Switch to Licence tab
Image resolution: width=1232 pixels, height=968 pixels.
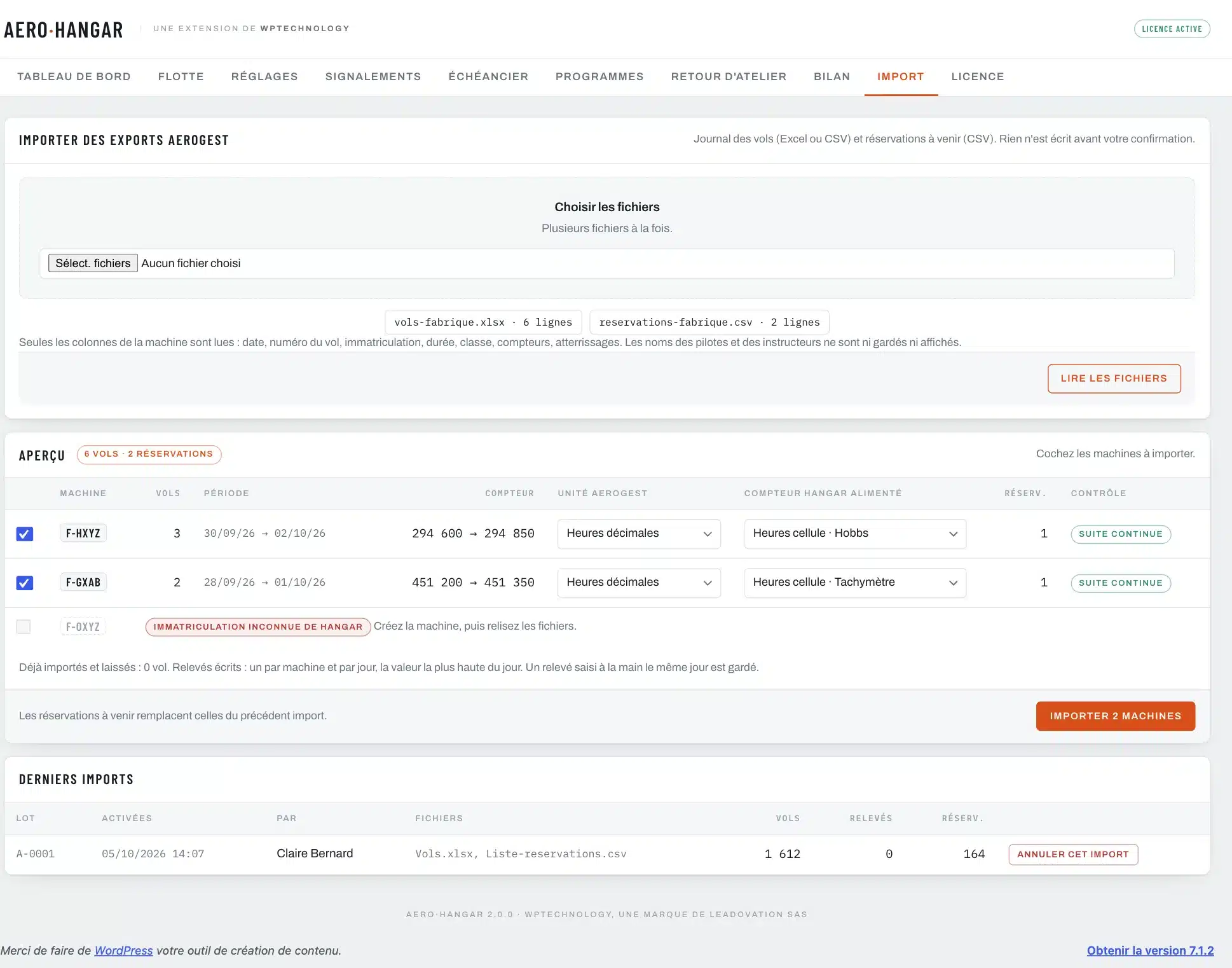tap(978, 76)
